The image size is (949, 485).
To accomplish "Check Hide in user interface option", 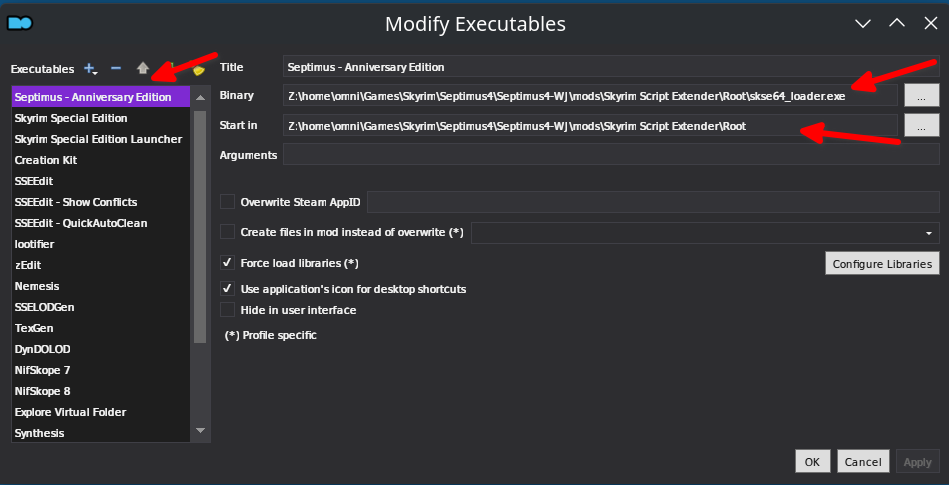I will (x=227, y=310).
